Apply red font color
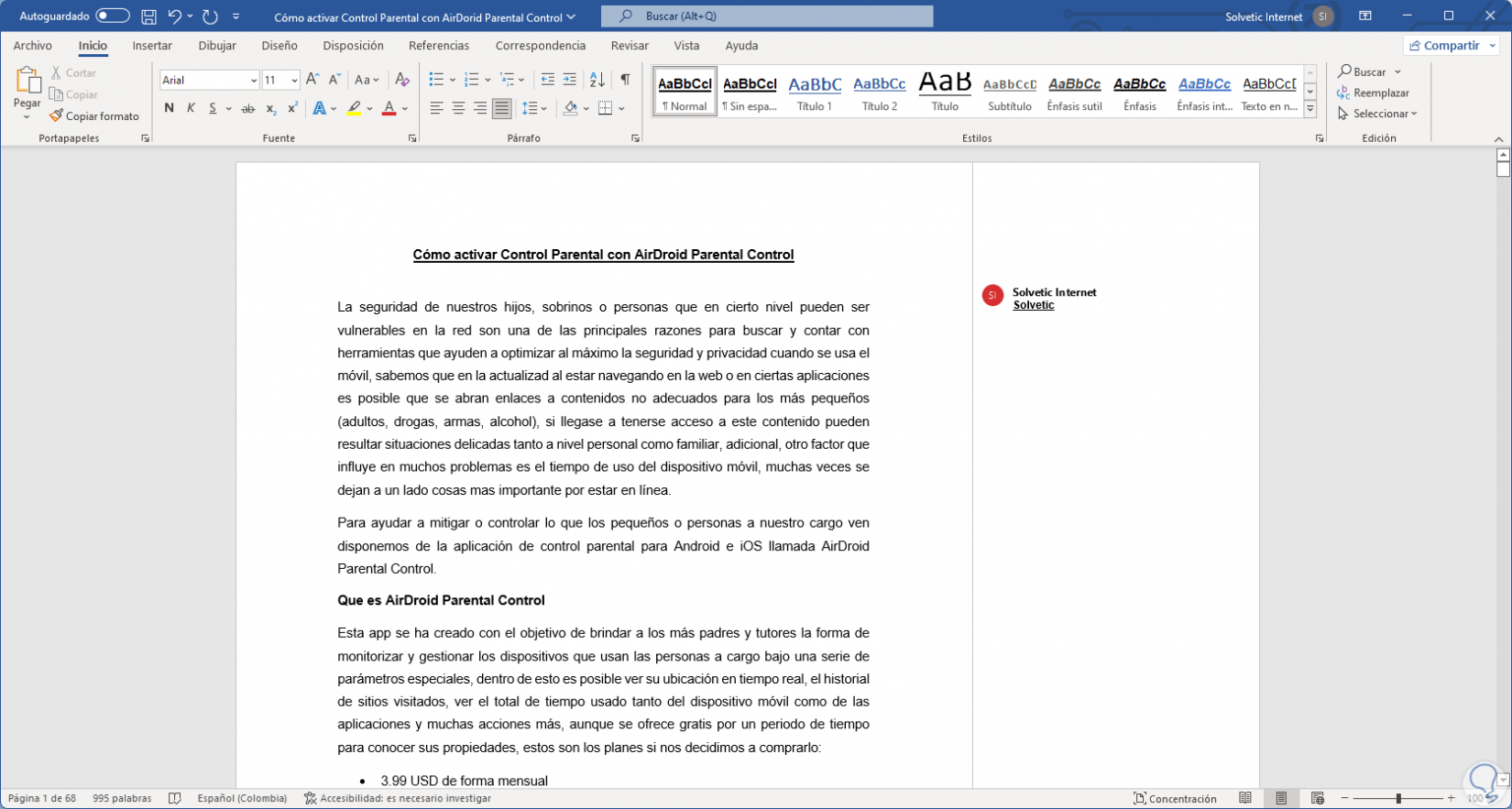This screenshot has width=1512, height=809. (389, 108)
